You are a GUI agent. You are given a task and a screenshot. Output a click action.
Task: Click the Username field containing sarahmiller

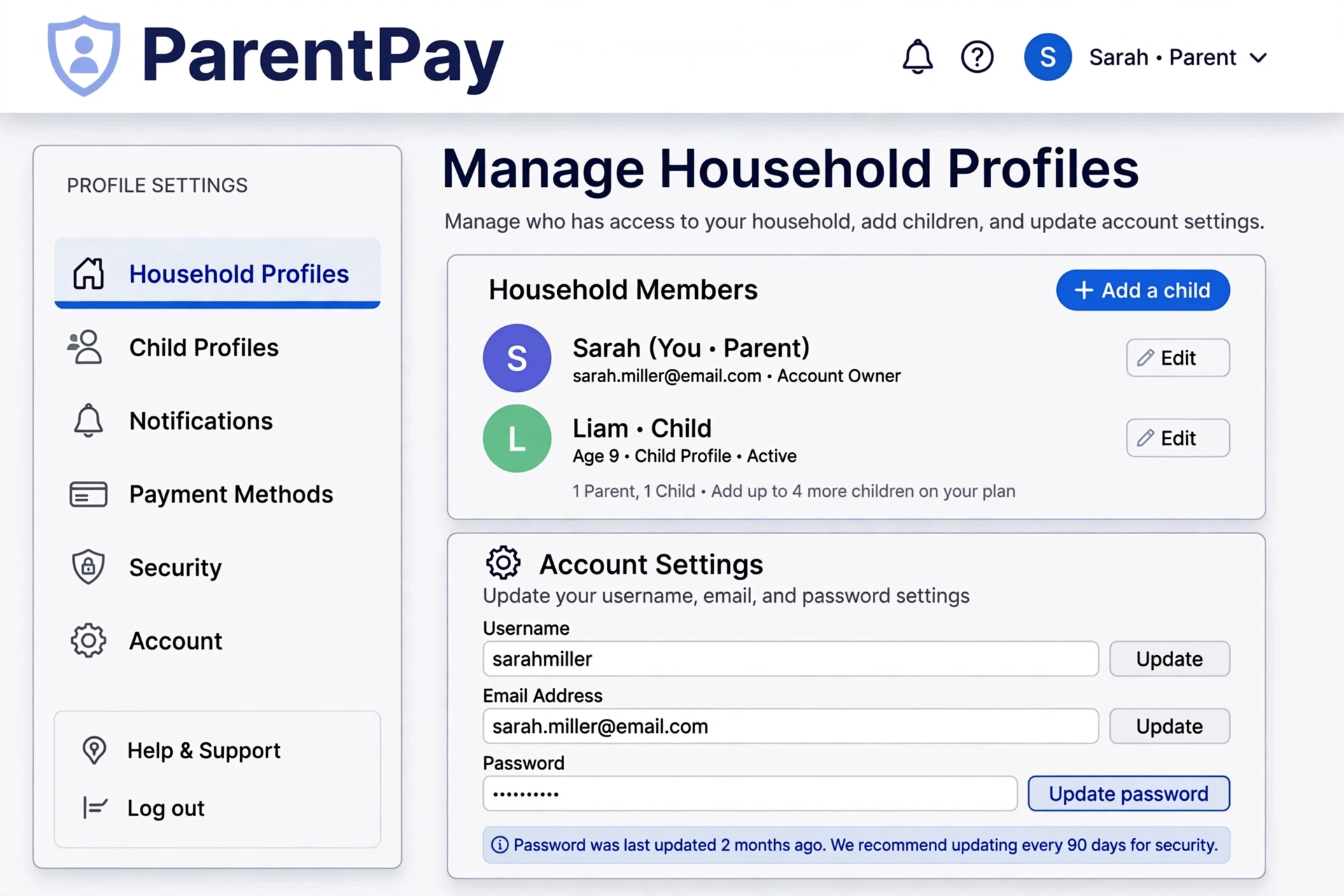(x=790, y=659)
